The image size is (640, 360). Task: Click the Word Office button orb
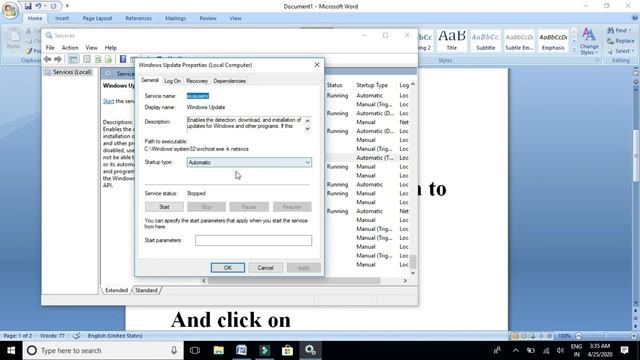[x=10, y=10]
